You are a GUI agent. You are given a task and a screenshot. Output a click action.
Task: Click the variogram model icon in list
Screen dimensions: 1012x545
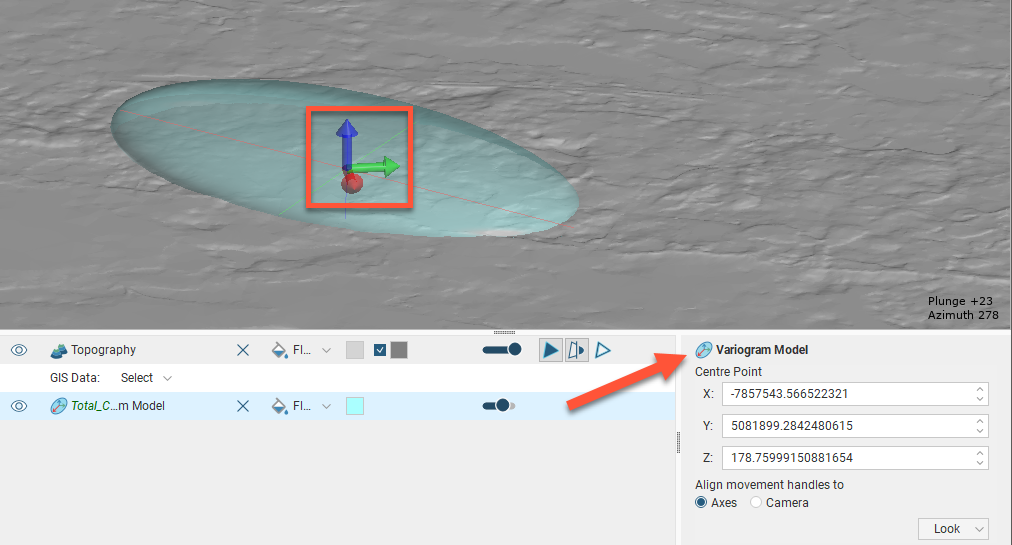point(58,406)
